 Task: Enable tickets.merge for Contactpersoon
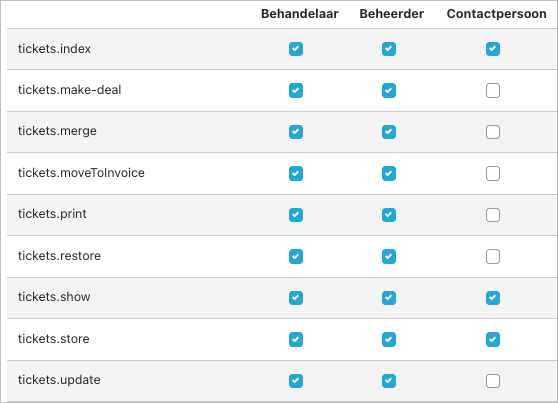[x=493, y=132]
